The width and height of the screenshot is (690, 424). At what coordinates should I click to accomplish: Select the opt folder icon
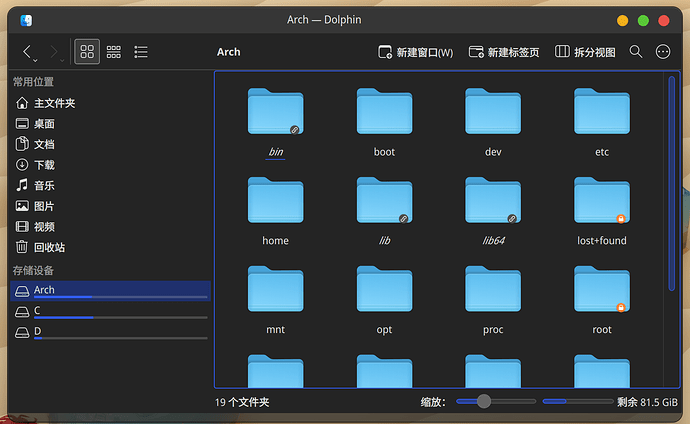point(384,289)
